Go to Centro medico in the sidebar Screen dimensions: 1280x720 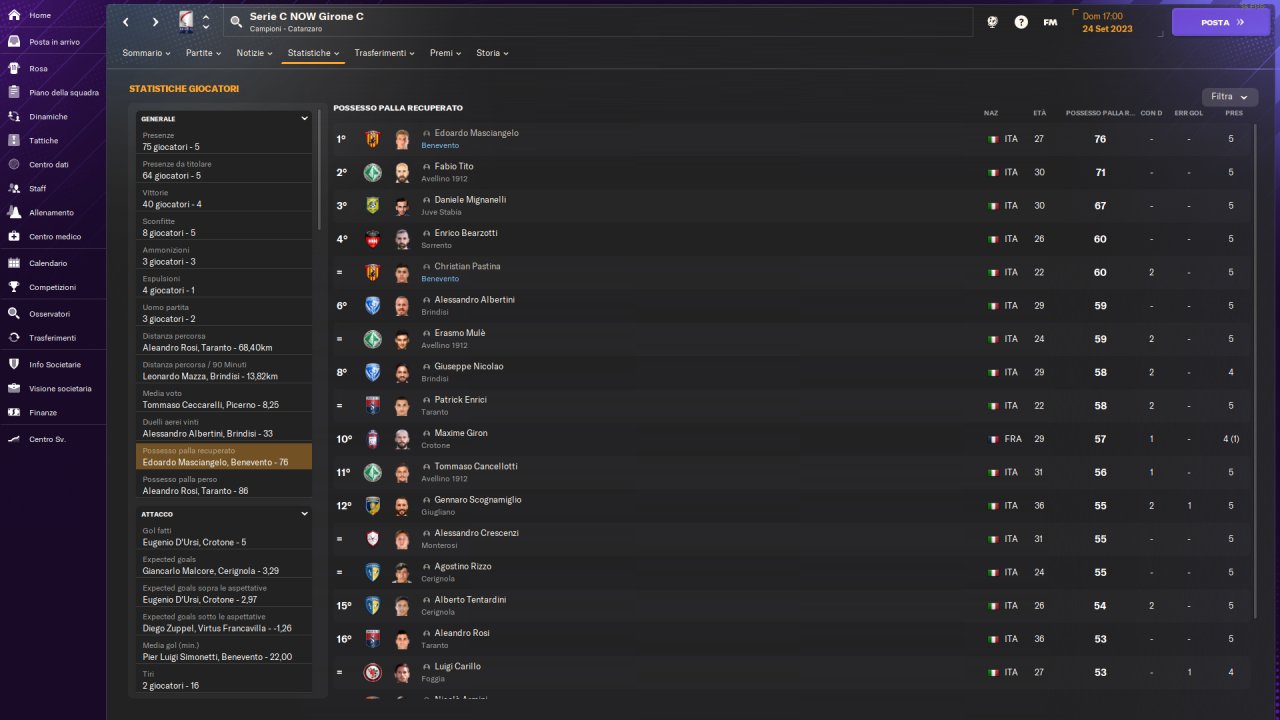point(55,237)
